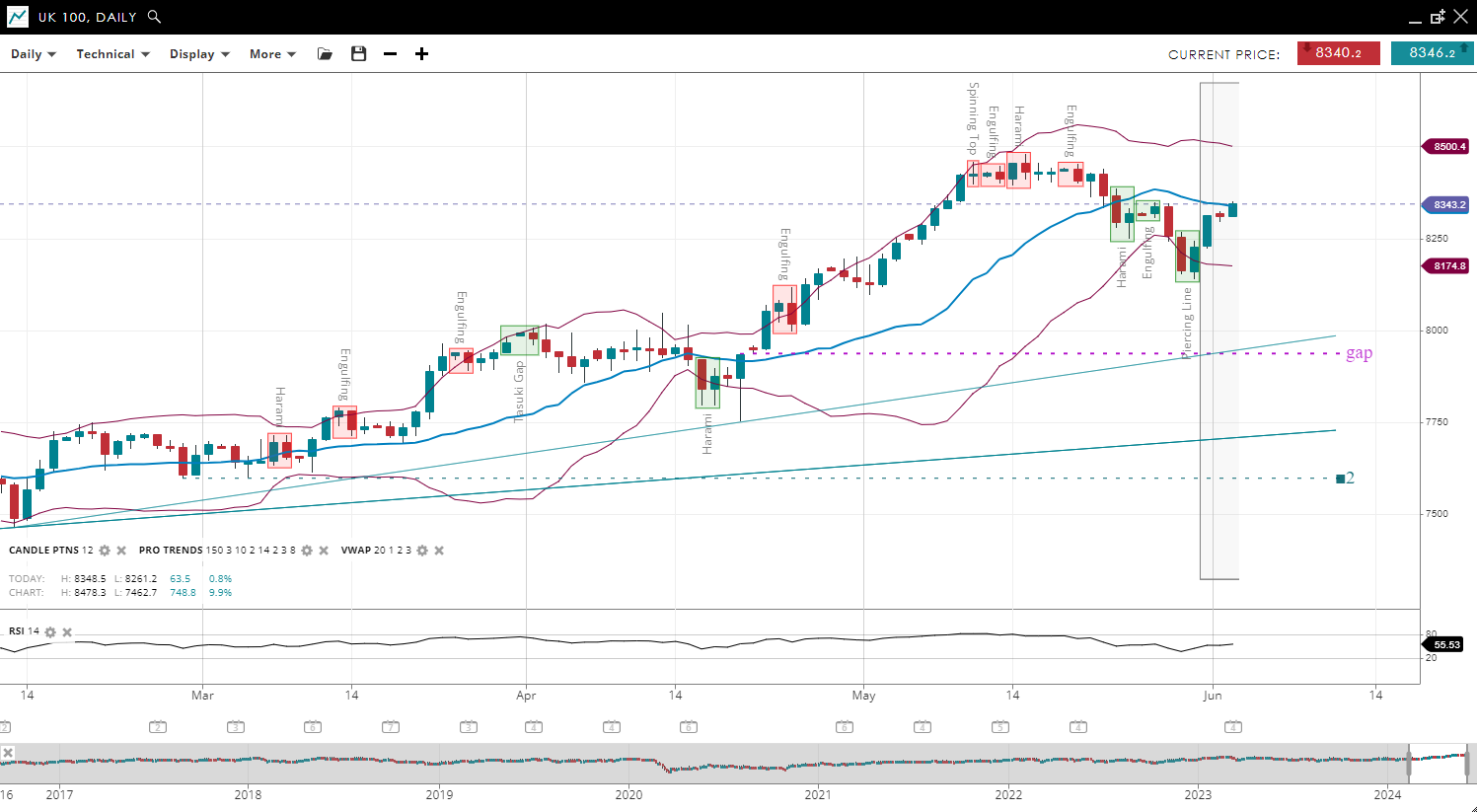Click the red sell price 8340.2 button
Image resolution: width=1477 pixels, height=812 pixels.
click(x=1338, y=53)
